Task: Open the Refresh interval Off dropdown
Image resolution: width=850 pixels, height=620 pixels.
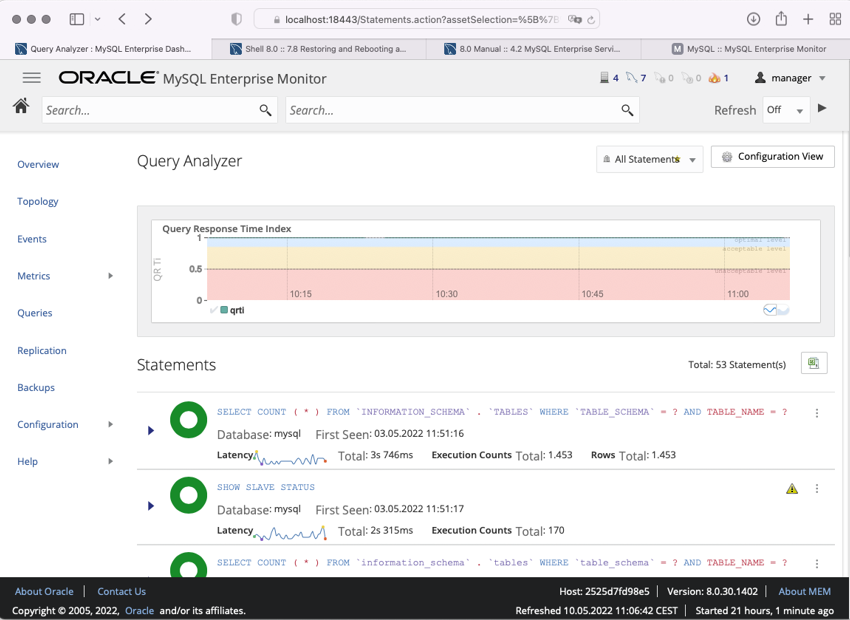Action: tap(785, 110)
